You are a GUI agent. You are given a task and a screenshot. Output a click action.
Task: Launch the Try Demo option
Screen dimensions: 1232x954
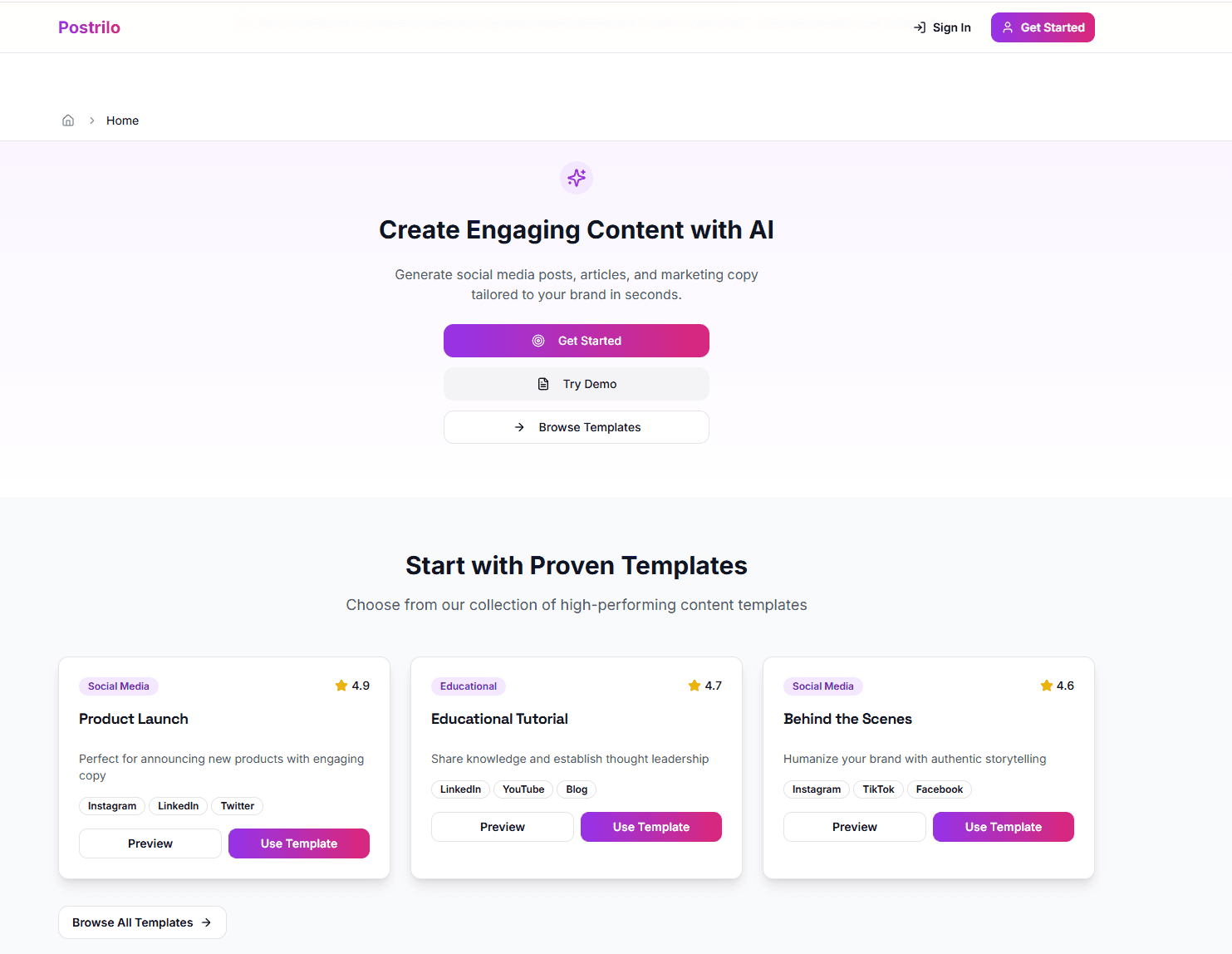[577, 384]
